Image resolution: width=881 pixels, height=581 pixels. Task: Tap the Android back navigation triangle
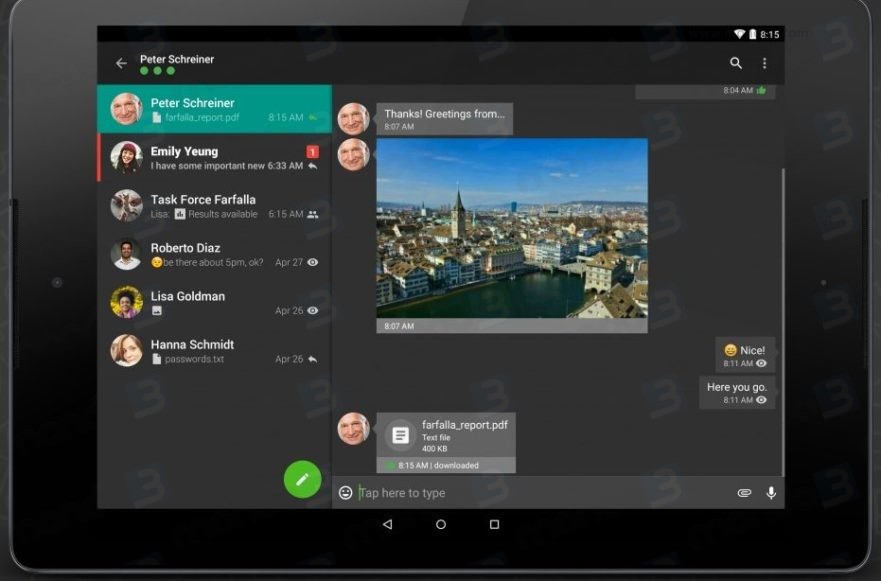(x=388, y=524)
